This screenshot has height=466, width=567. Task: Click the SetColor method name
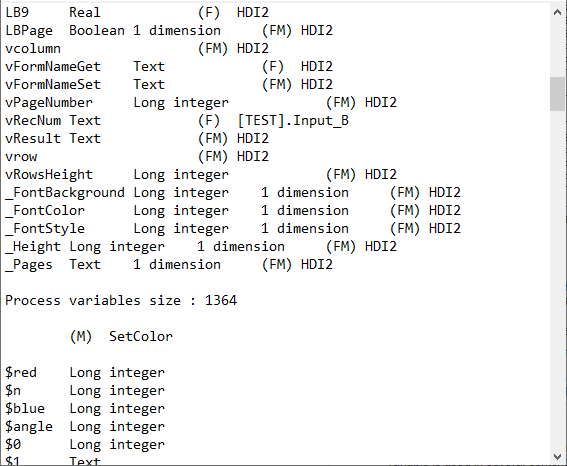click(141, 337)
